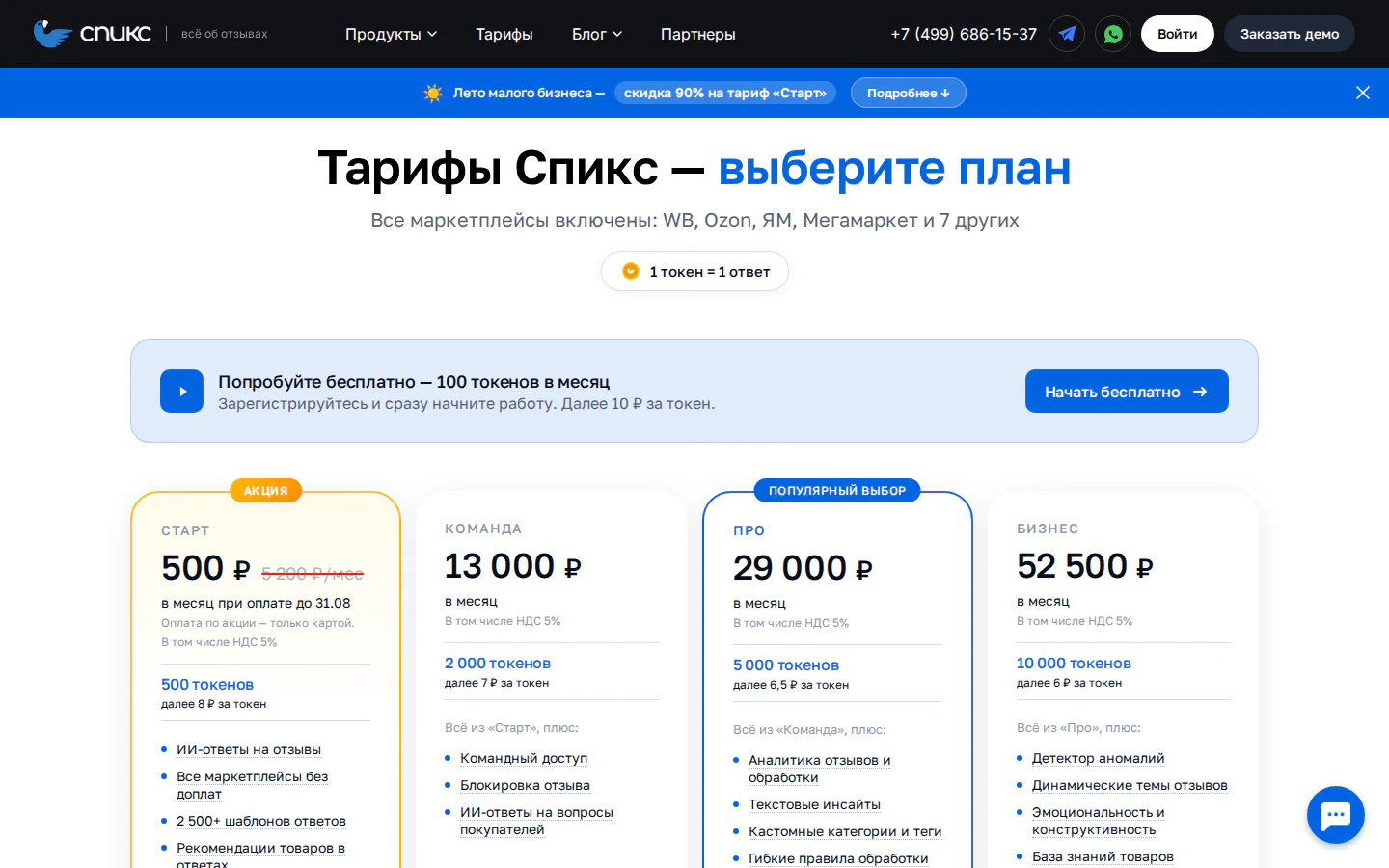Click Динамические темы отзывов feature
Image resolution: width=1389 pixels, height=868 pixels.
tap(1130, 785)
